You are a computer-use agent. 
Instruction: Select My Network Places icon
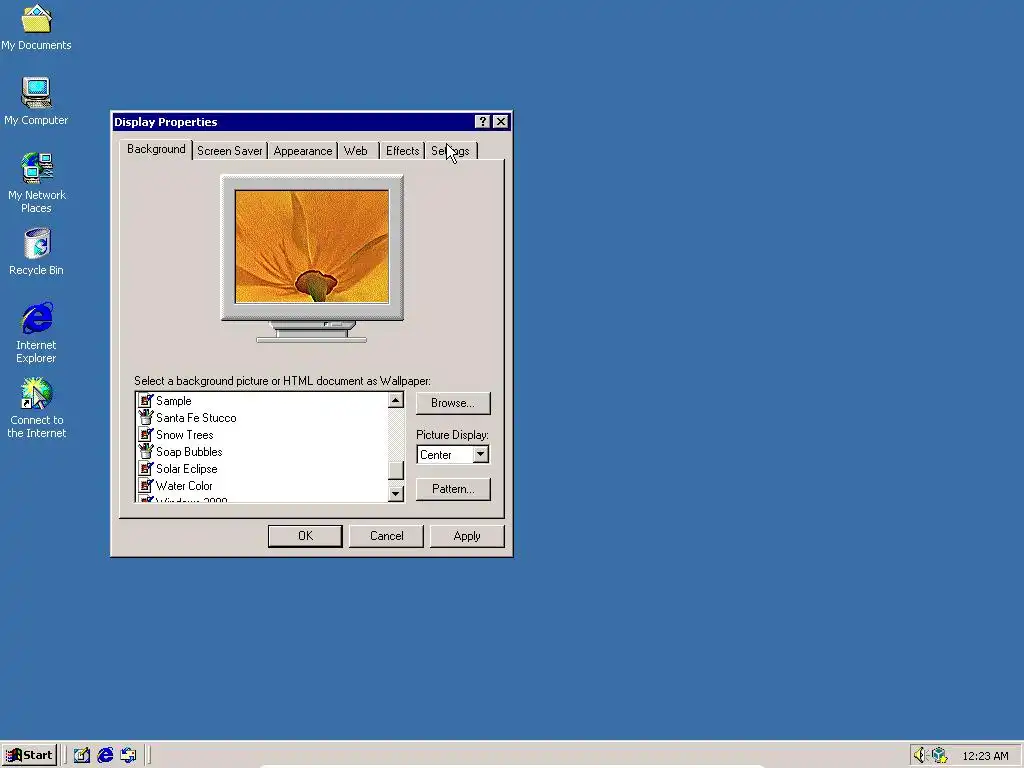click(37, 183)
